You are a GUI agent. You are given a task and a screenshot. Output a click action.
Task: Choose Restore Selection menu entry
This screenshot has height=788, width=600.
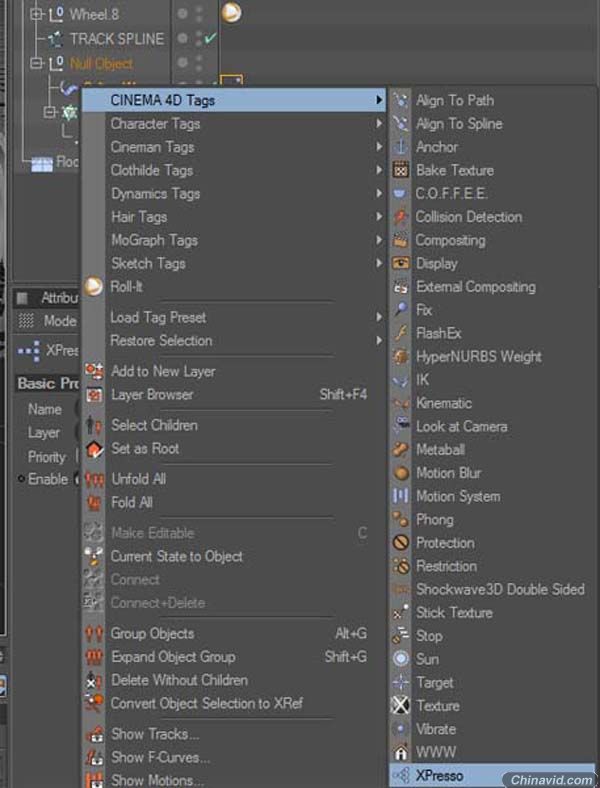(234, 340)
